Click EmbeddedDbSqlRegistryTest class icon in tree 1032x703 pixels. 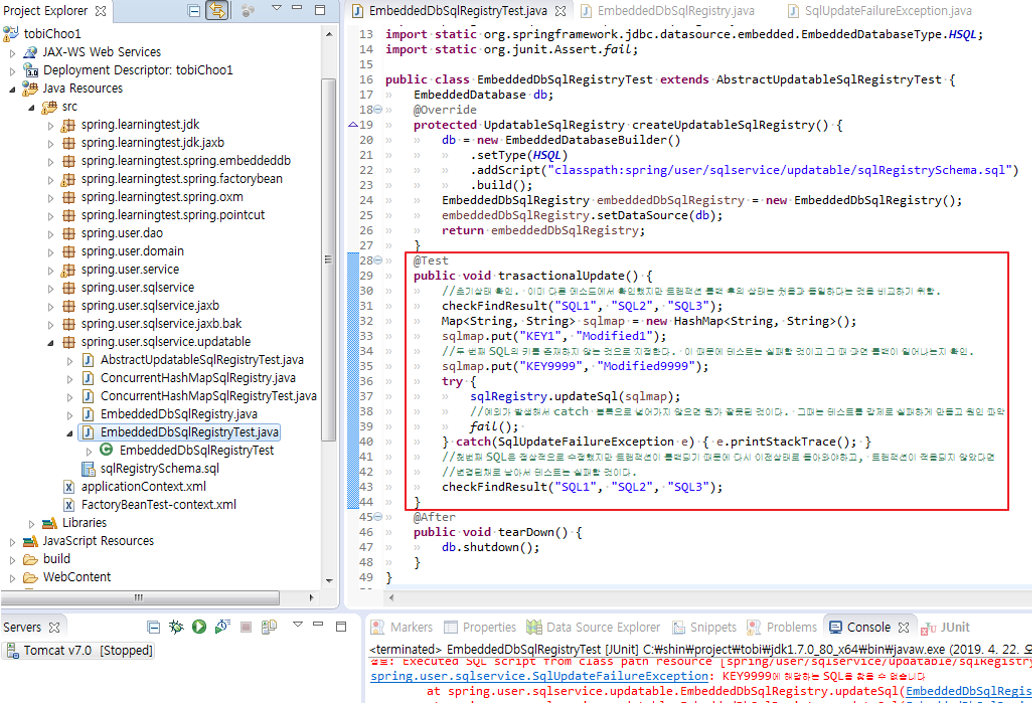point(106,450)
